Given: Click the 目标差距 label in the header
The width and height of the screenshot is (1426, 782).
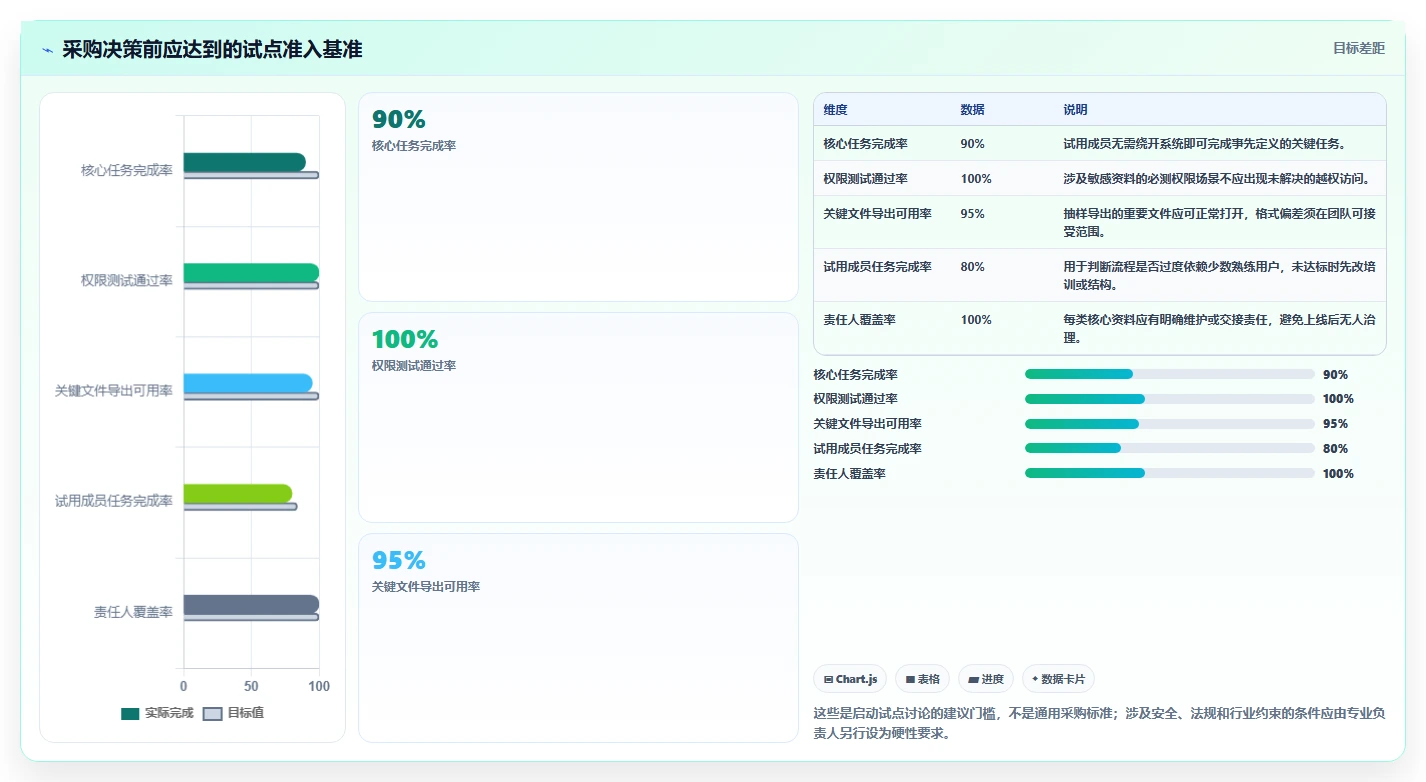Looking at the screenshot, I should pyautogui.click(x=1359, y=48).
